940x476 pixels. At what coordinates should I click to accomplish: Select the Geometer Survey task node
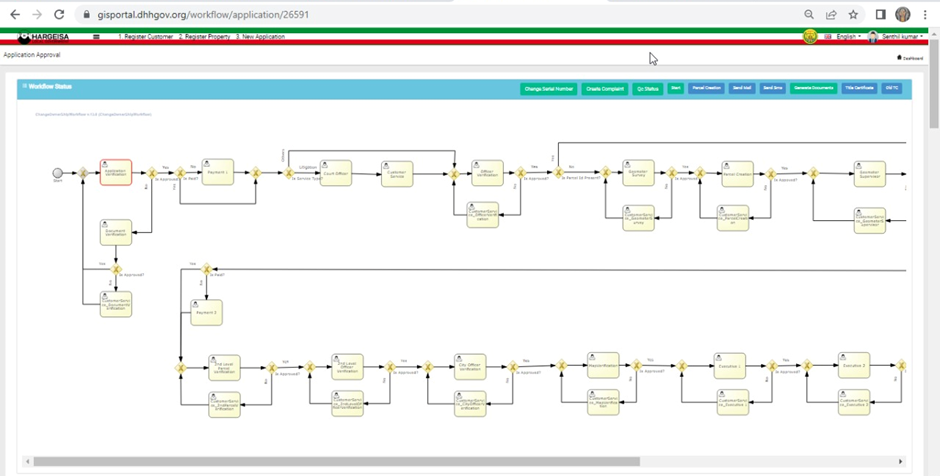pos(638,173)
